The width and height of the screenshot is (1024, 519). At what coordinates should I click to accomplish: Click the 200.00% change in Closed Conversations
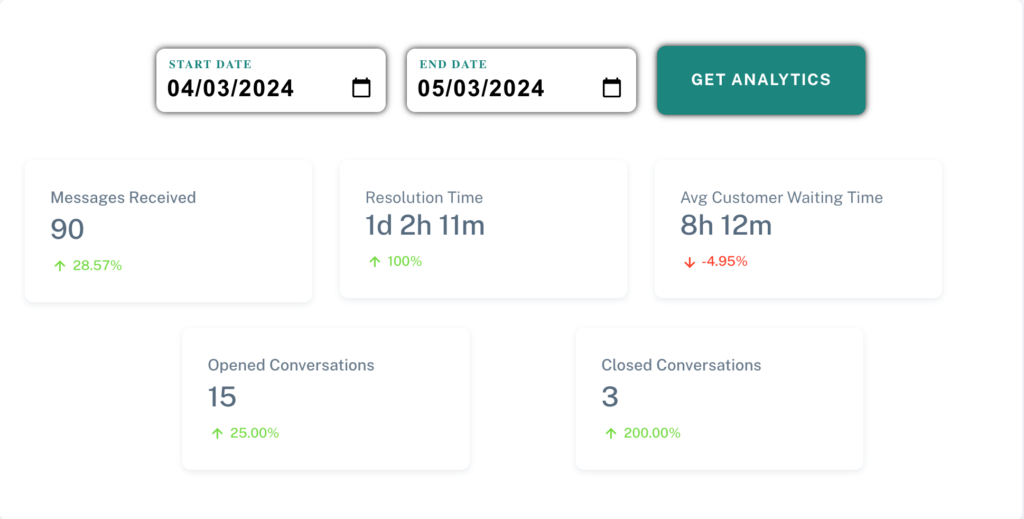651,433
